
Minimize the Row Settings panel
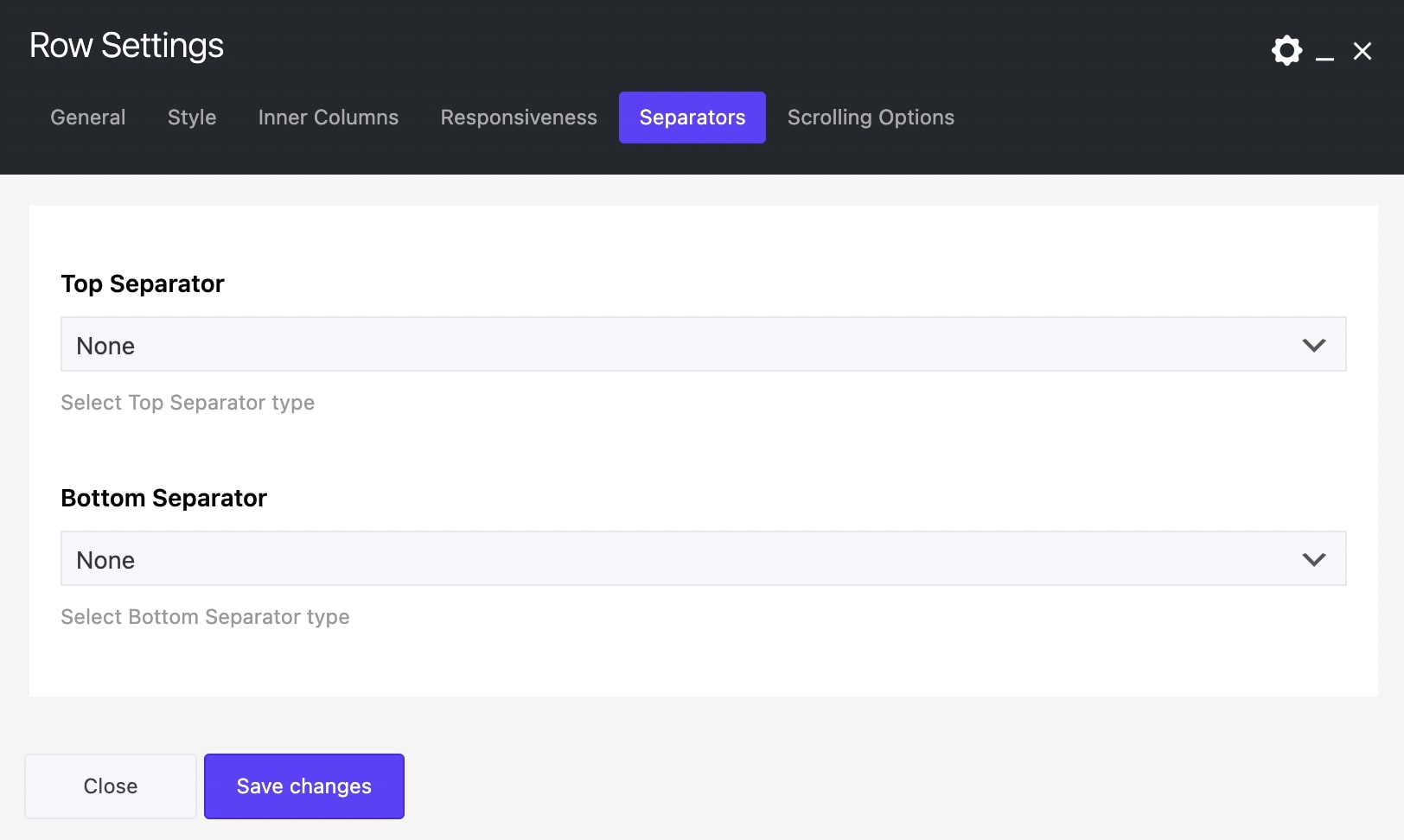pyautogui.click(x=1324, y=54)
